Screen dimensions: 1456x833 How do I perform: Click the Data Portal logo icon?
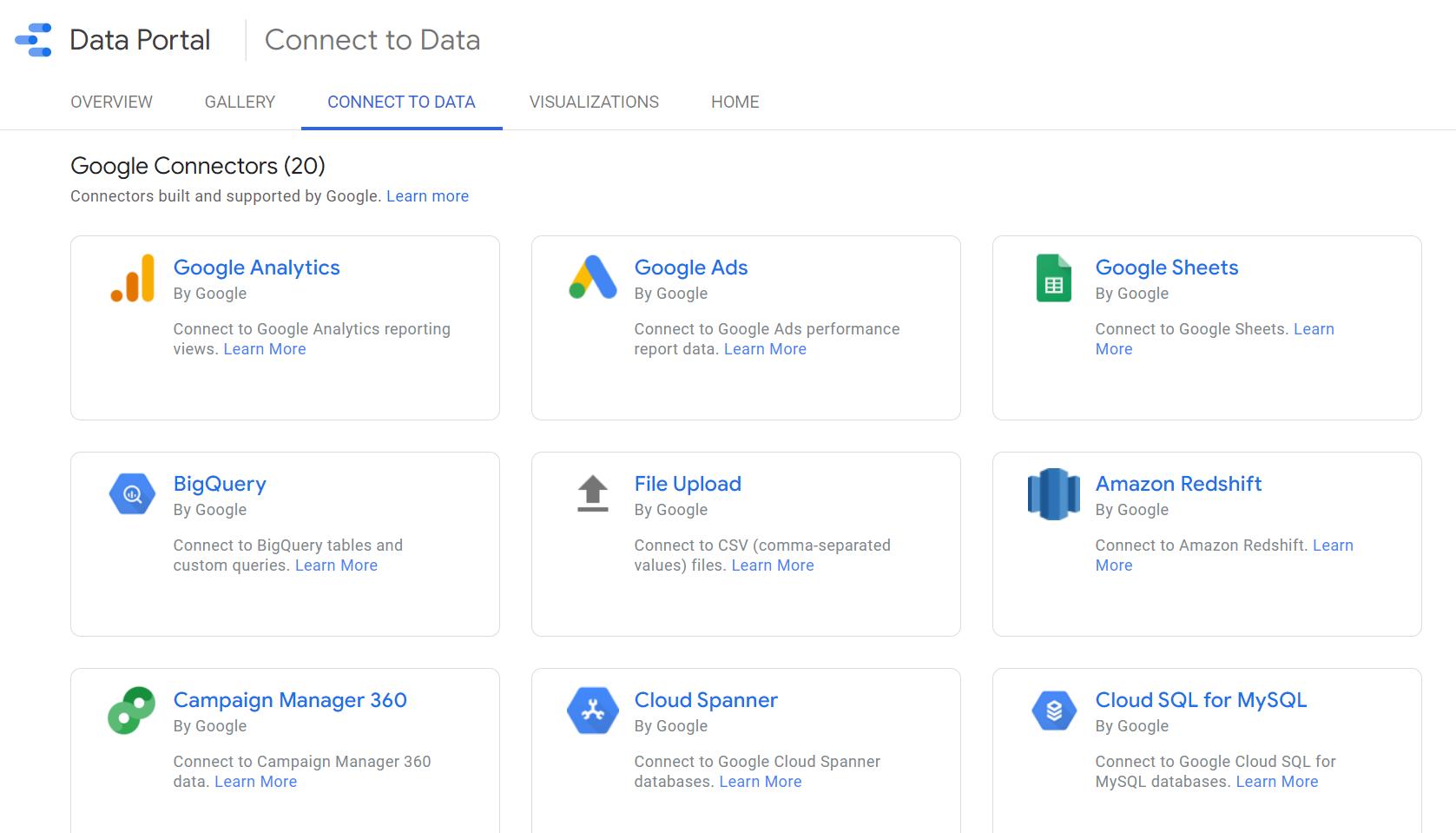(x=34, y=40)
